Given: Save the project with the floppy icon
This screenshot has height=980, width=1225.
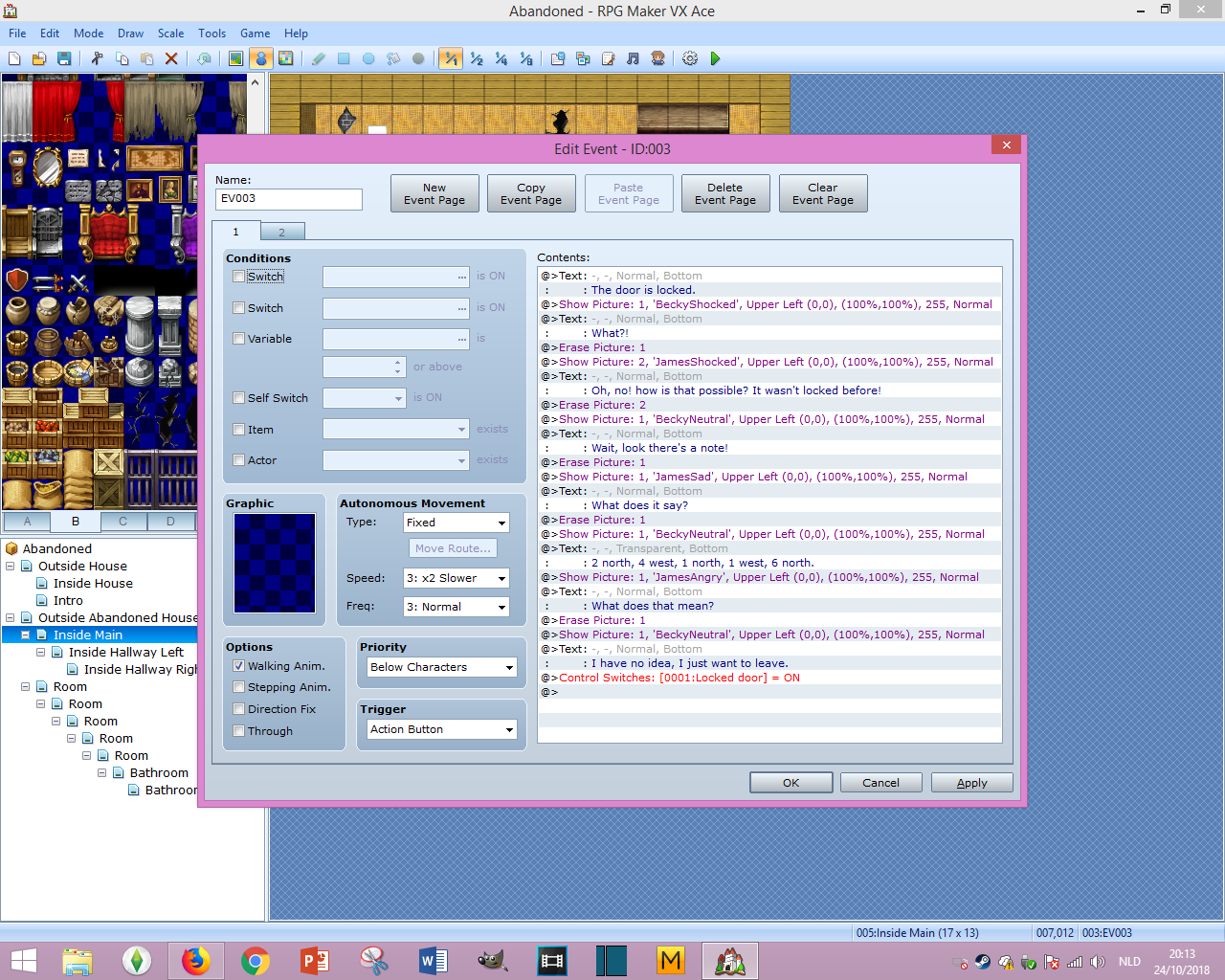Looking at the screenshot, I should (x=64, y=59).
